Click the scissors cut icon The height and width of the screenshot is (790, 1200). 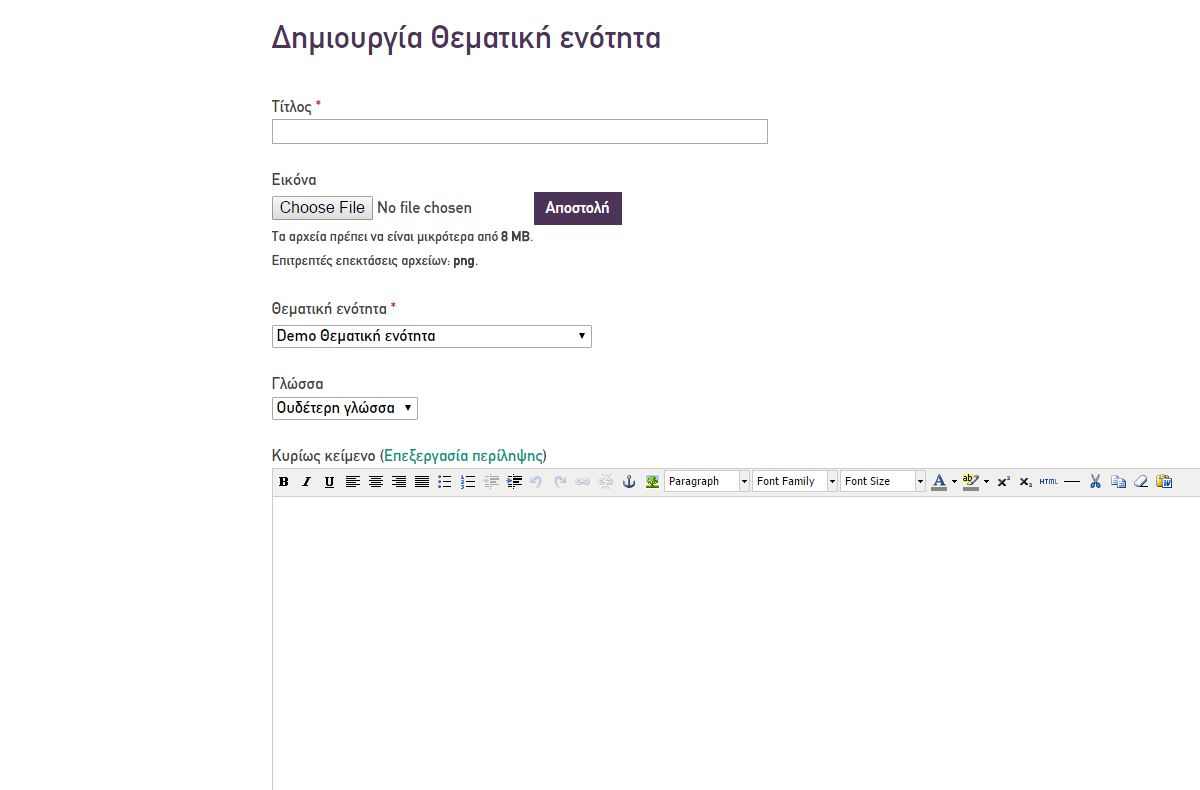pyautogui.click(x=1095, y=482)
